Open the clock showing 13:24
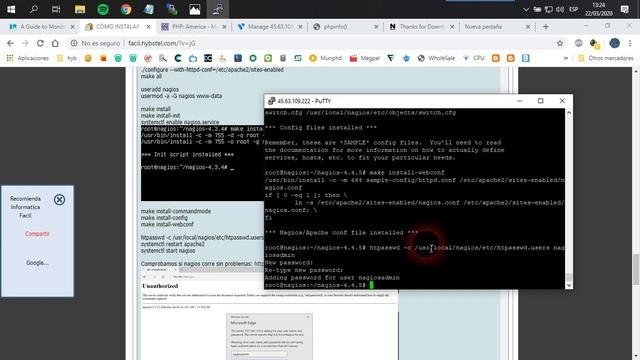 (598, 9)
